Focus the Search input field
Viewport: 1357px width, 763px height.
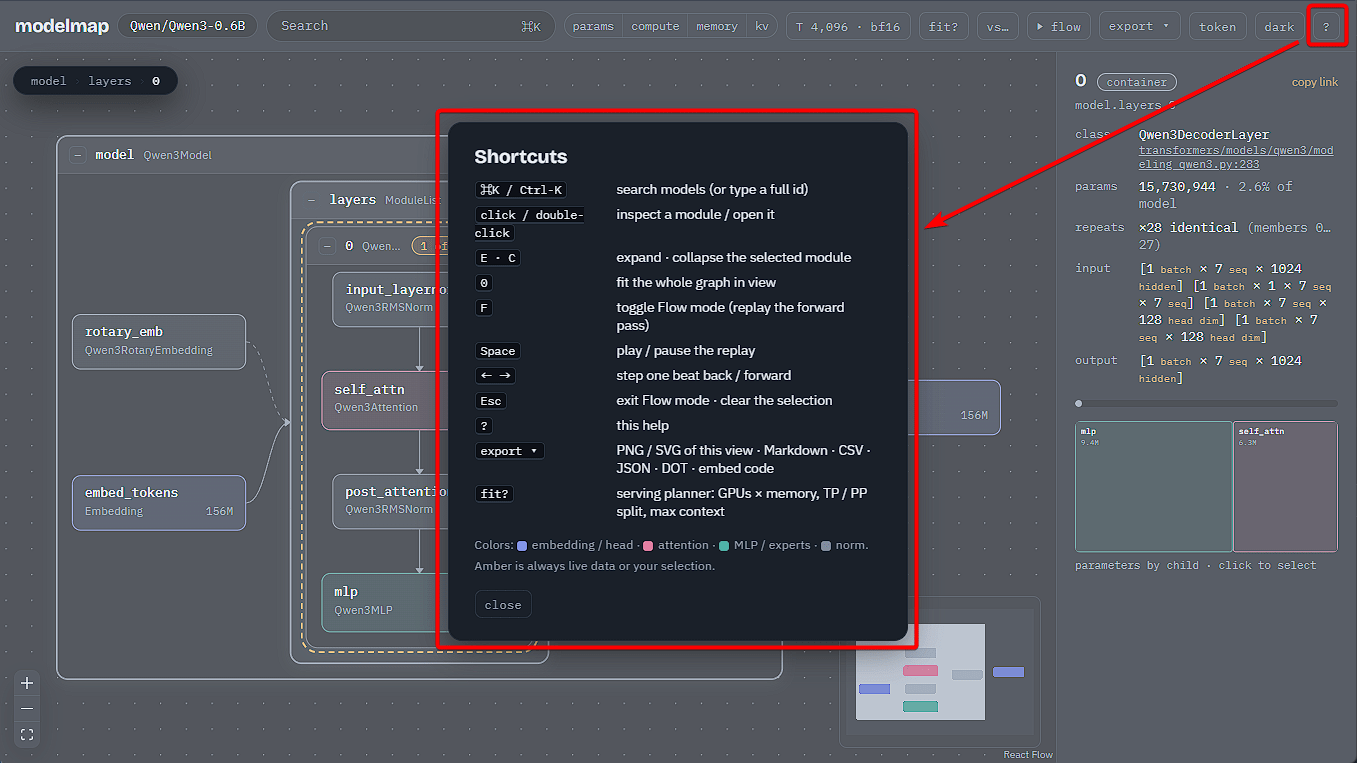tap(410, 26)
